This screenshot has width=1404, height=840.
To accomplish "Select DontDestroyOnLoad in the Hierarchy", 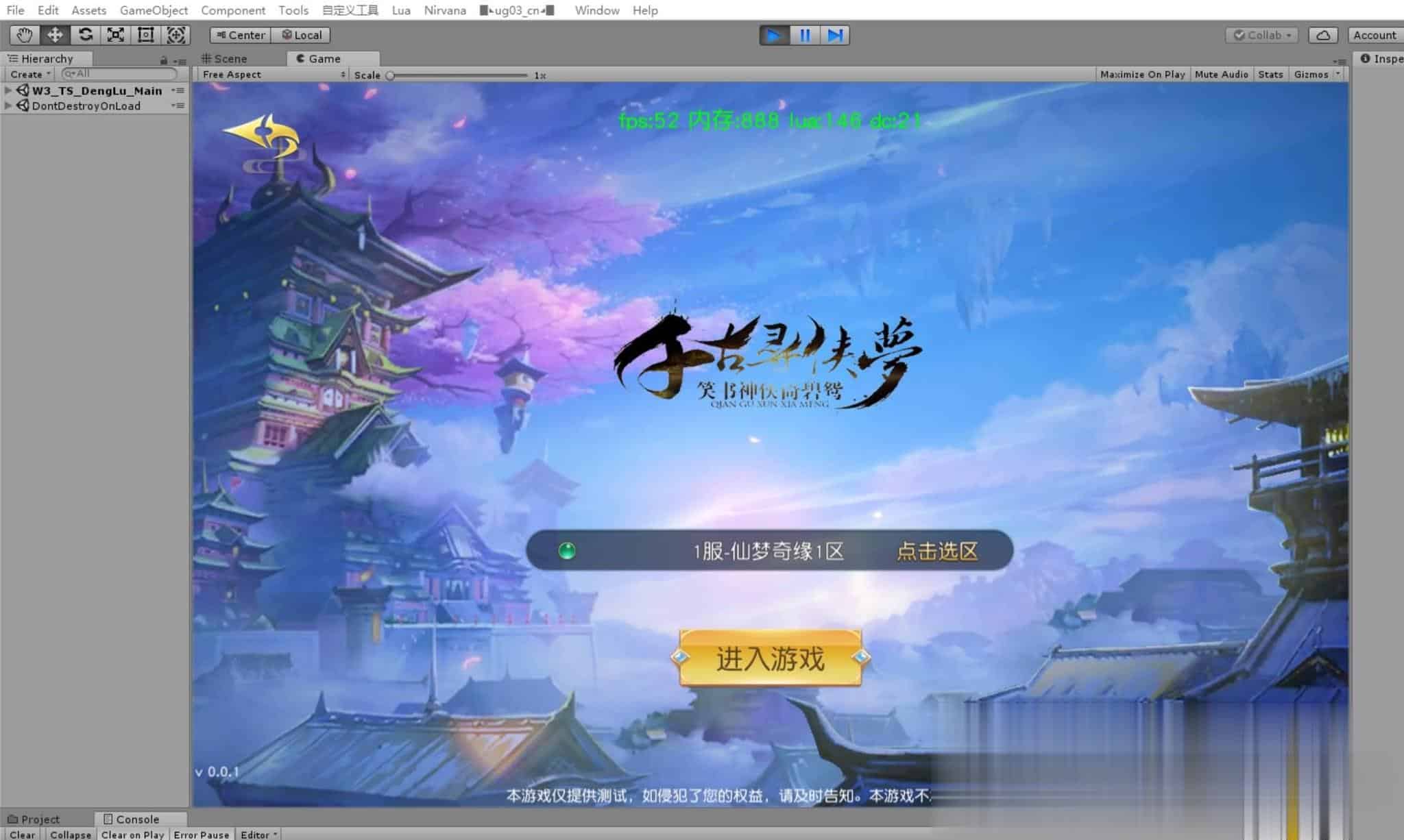I will point(86,106).
